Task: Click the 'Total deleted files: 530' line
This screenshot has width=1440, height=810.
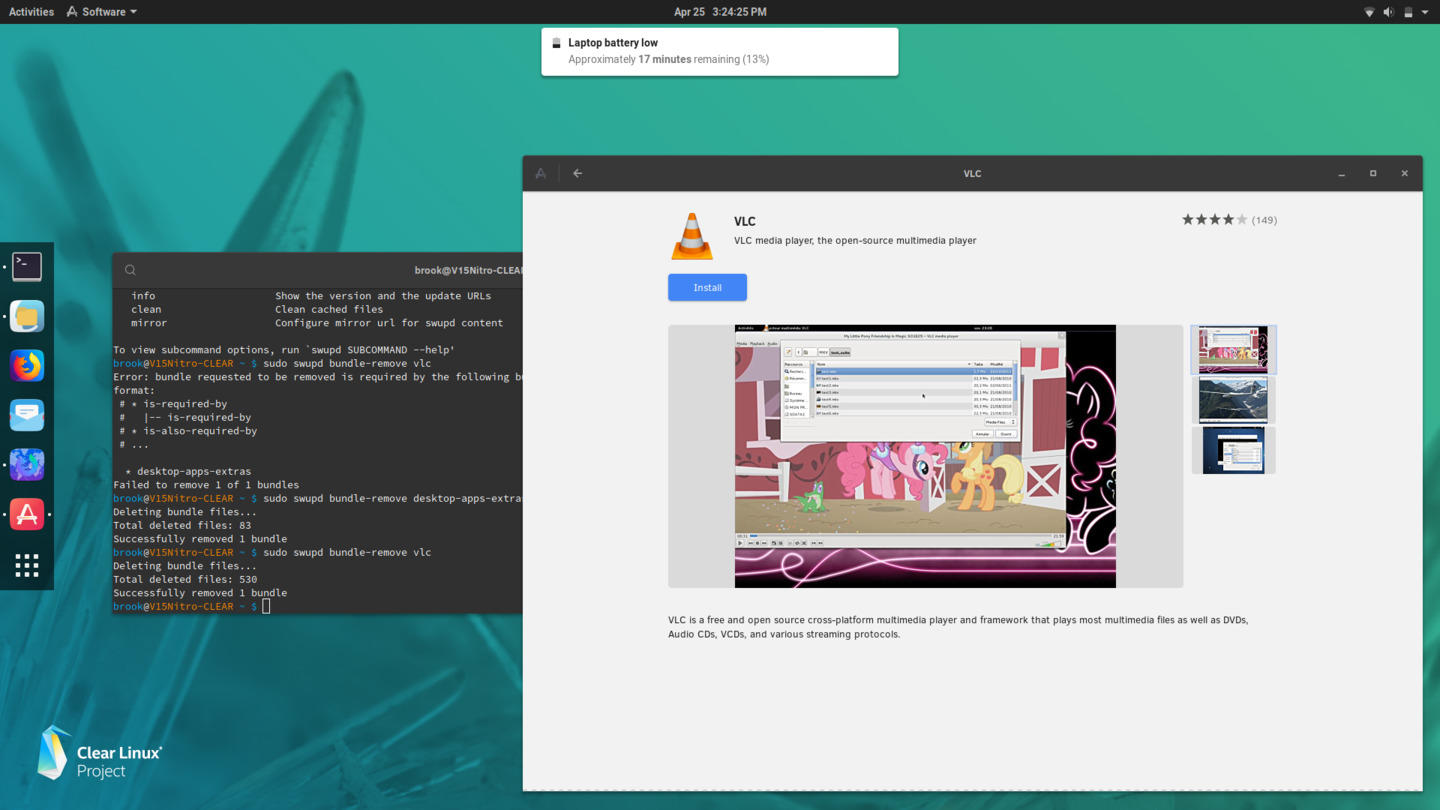Action: click(x=185, y=579)
